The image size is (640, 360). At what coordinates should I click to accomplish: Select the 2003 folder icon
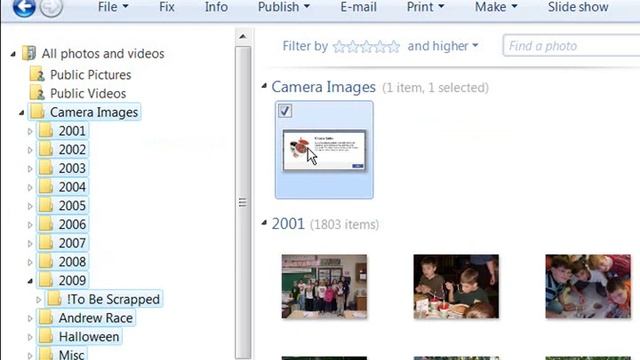46,169
